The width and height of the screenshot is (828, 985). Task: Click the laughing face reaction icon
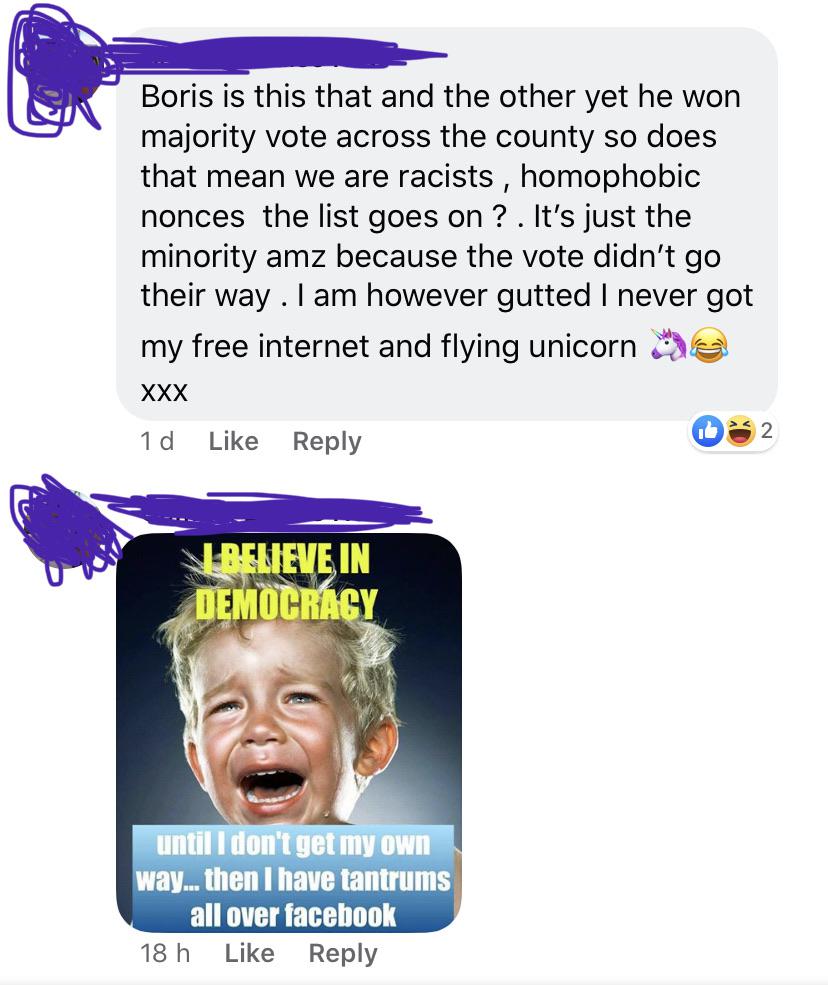739,431
